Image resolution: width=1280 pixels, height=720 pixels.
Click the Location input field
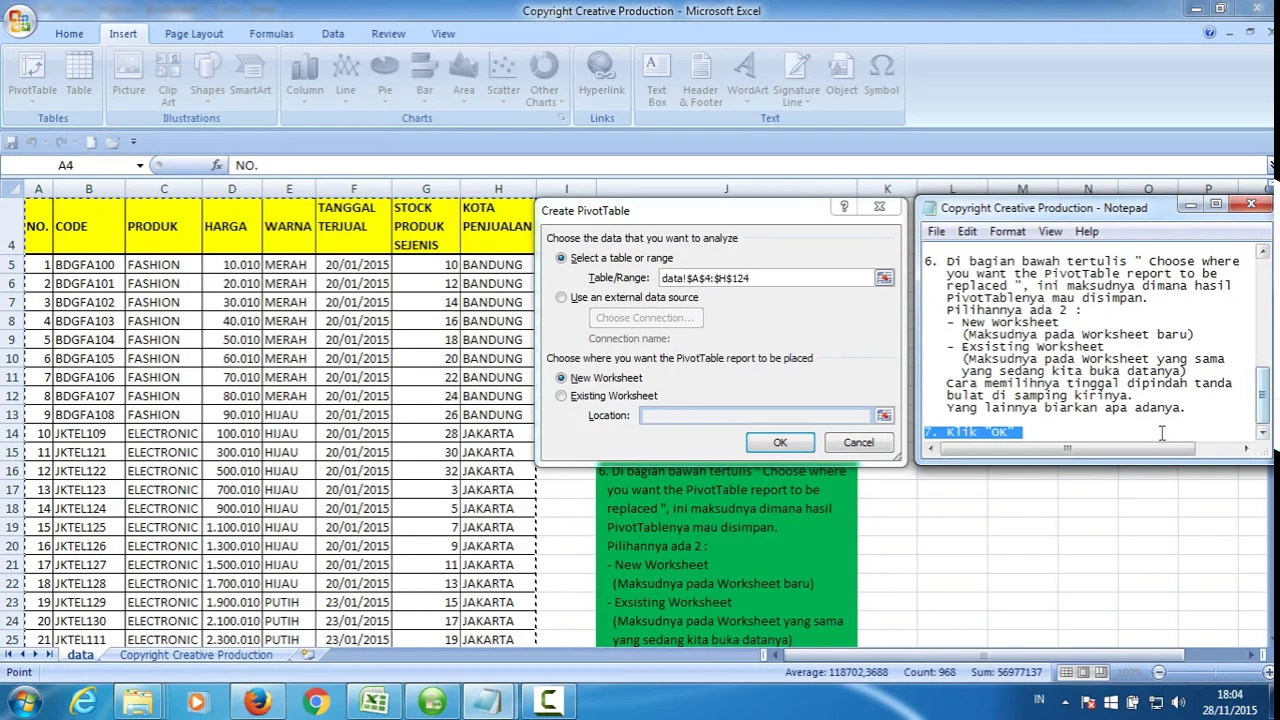[755, 415]
